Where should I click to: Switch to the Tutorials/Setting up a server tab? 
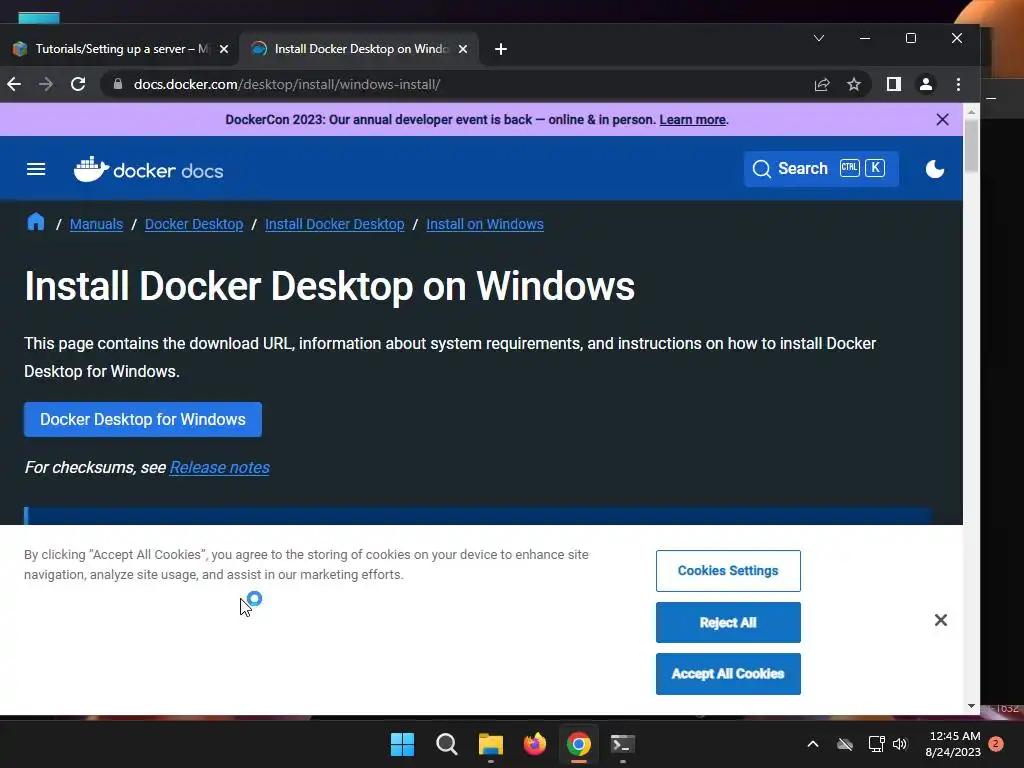tap(122, 49)
